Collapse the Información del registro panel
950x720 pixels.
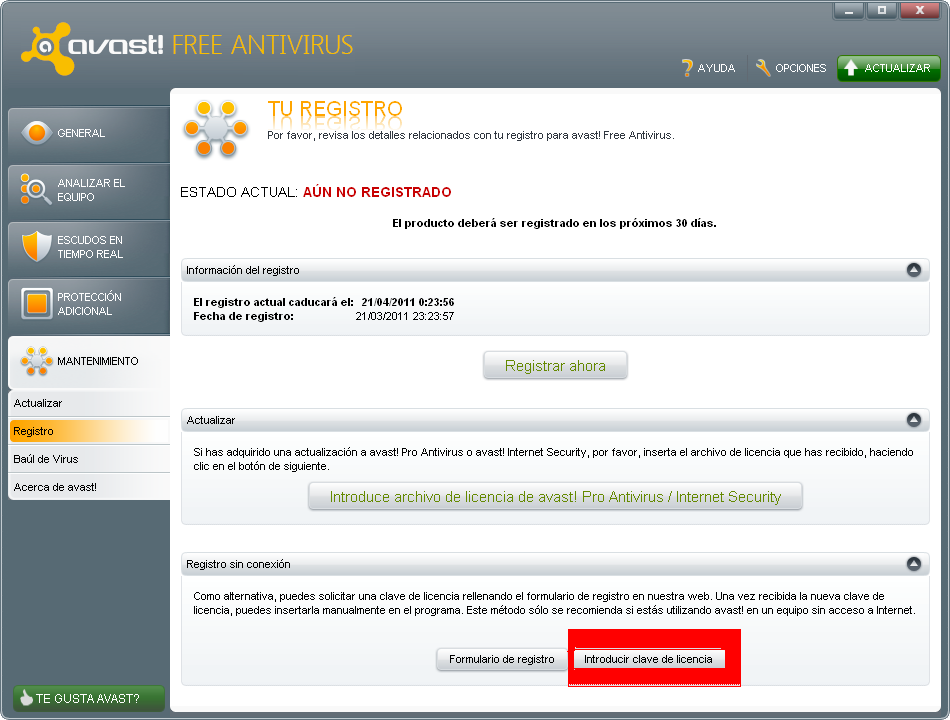pyautogui.click(x=914, y=270)
